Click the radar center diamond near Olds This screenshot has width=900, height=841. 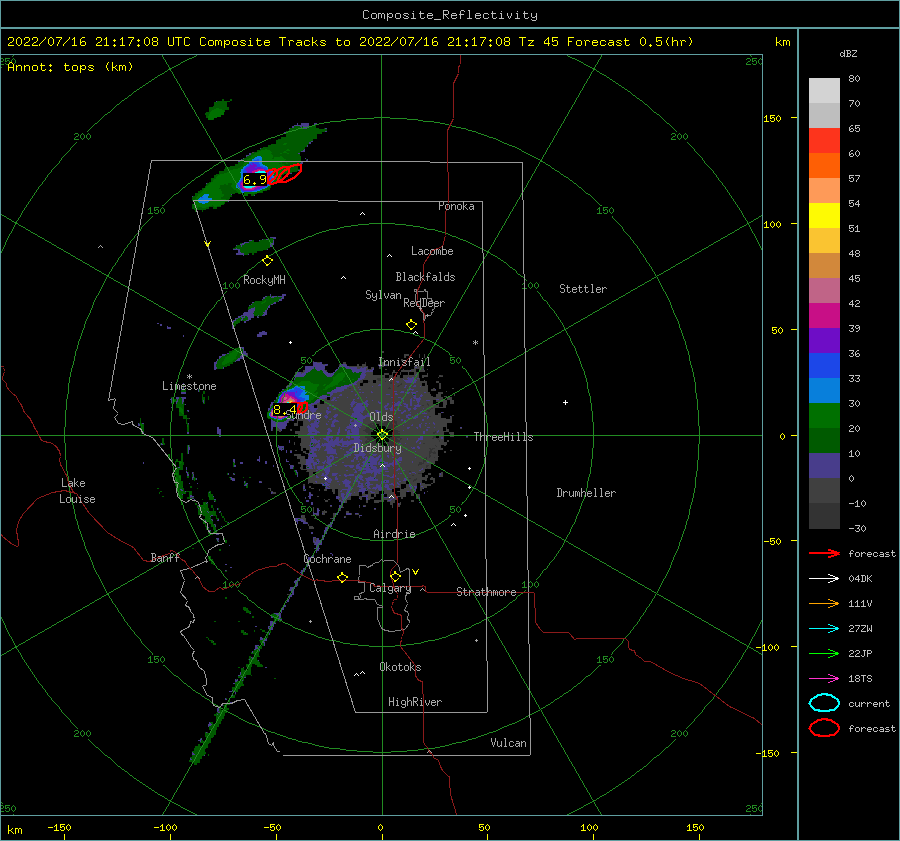[382, 435]
